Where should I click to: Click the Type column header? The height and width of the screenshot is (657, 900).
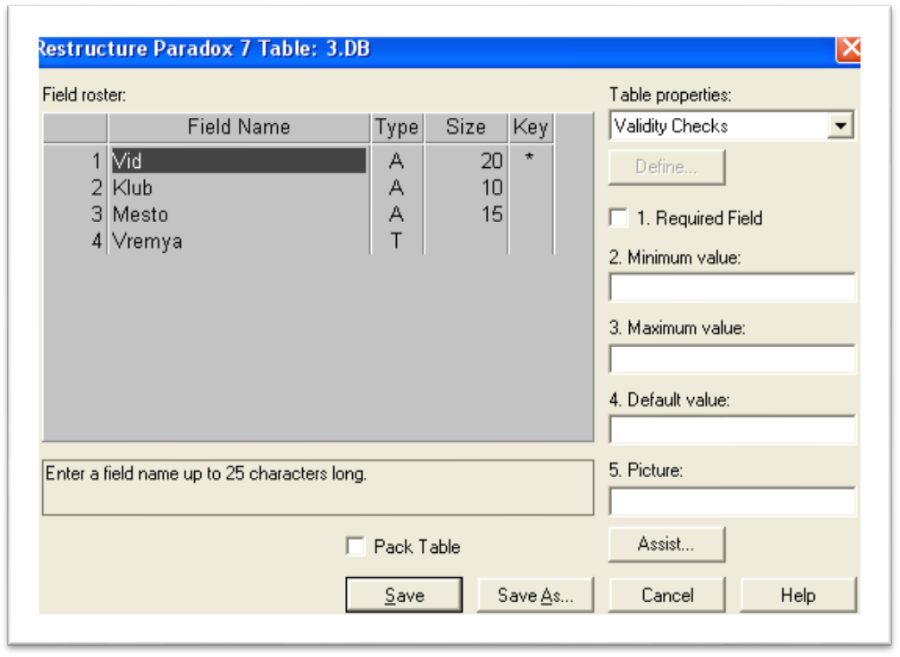point(397,127)
